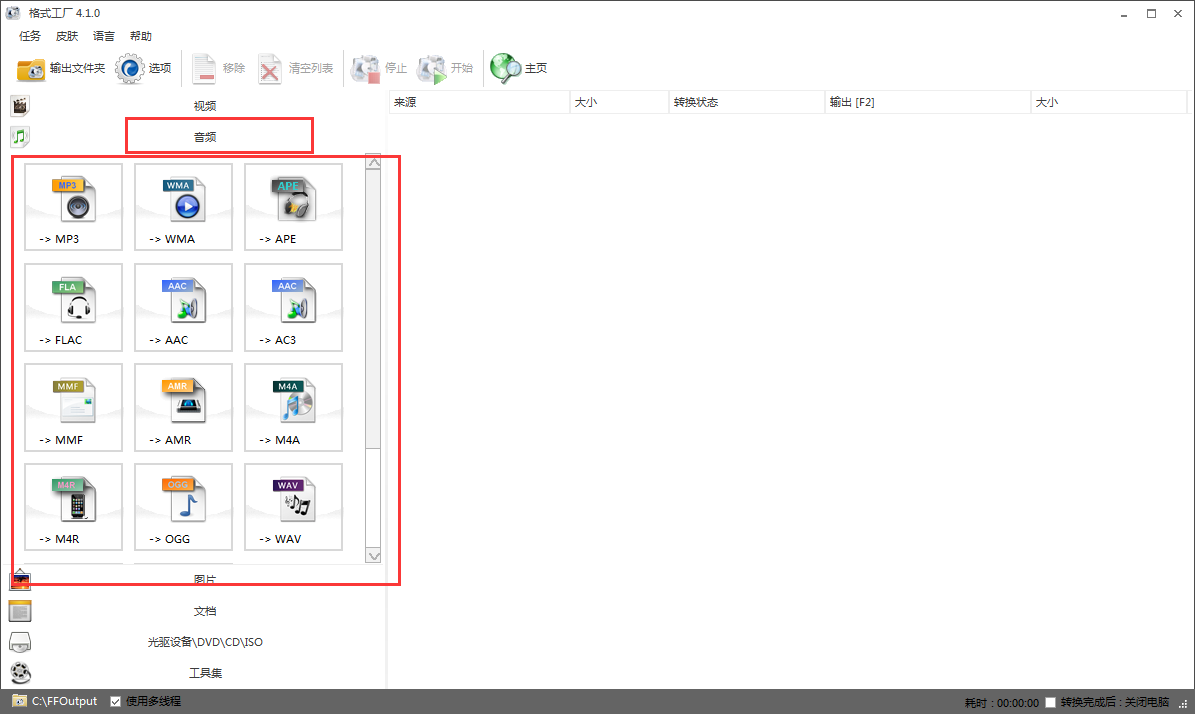Open the 工具集 section
Screen dimensions: 1195x714
204,673
